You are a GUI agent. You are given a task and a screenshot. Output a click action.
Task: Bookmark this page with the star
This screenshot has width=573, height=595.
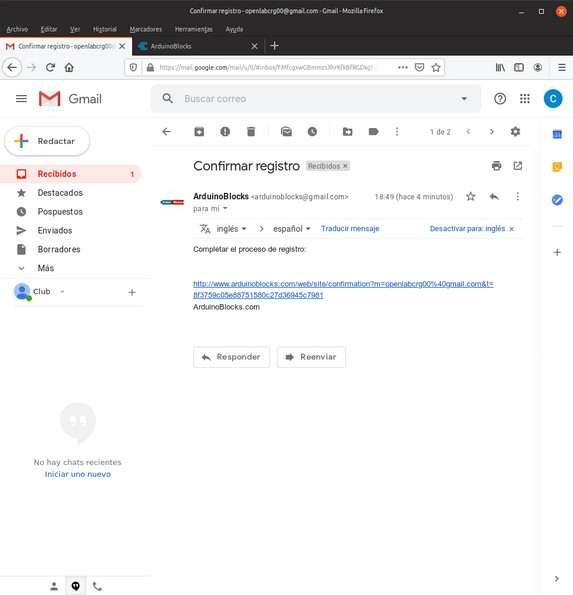(436, 68)
